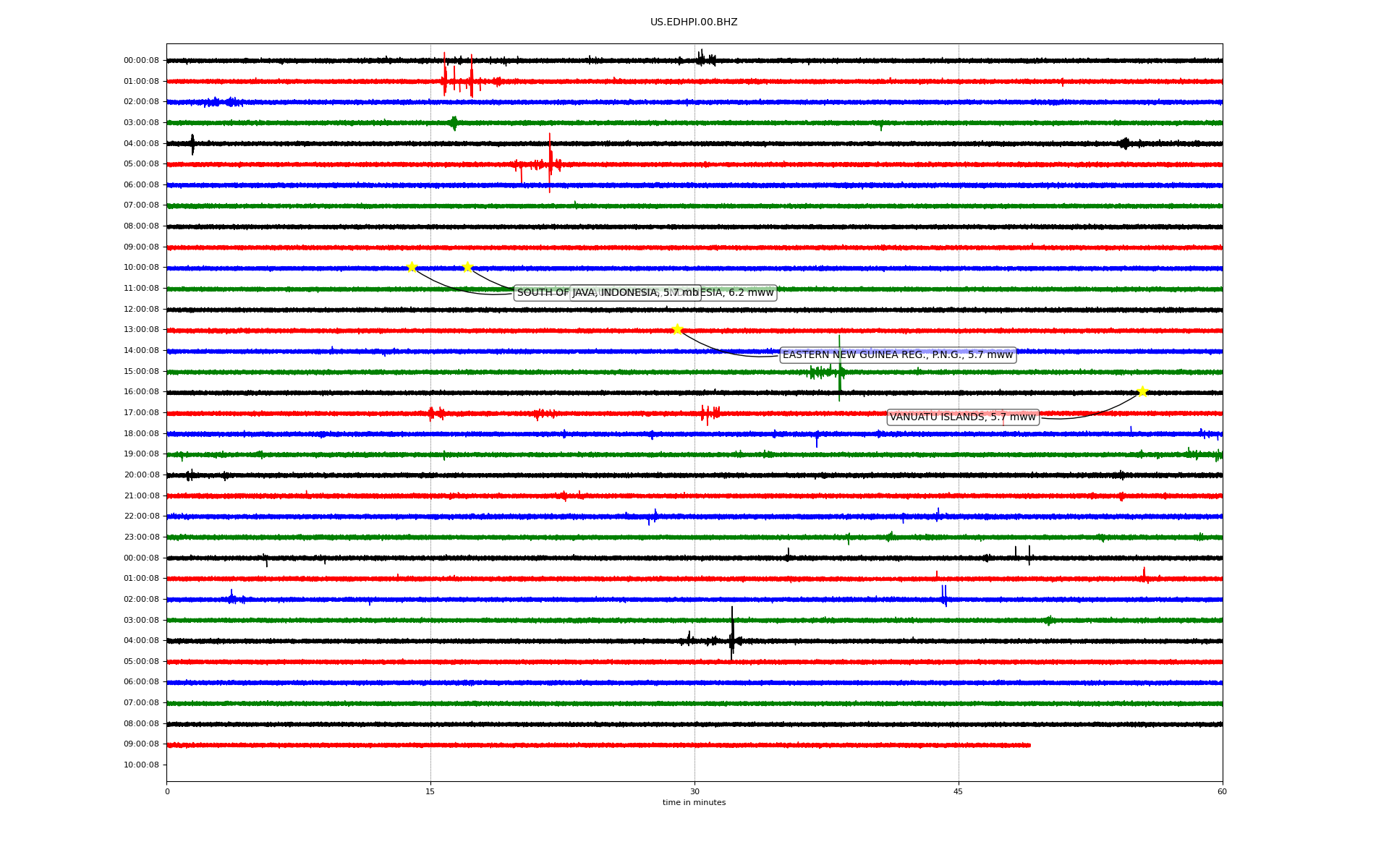Click the 13:00:08 row time label

141,330
